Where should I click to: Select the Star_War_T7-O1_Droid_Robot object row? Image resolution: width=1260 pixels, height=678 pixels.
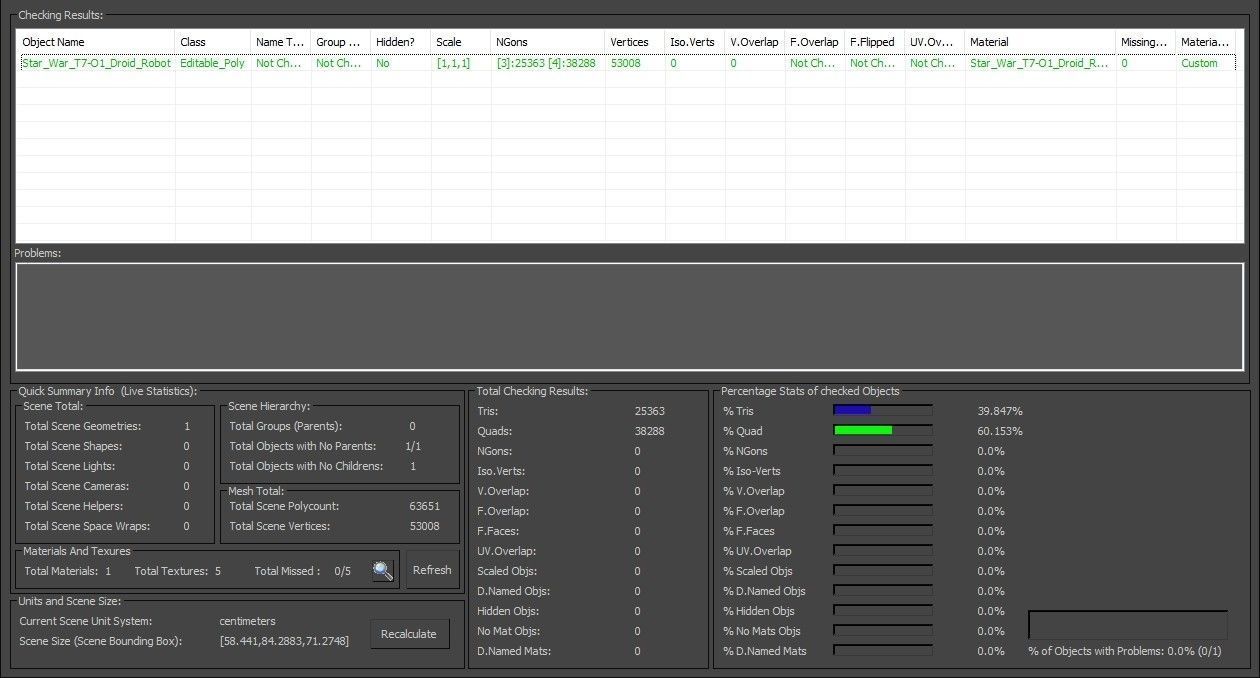click(626, 63)
